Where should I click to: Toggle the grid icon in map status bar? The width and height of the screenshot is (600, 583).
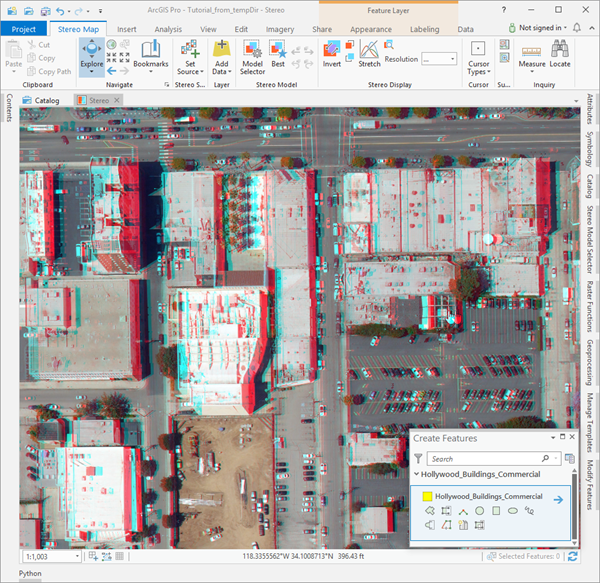point(119,556)
